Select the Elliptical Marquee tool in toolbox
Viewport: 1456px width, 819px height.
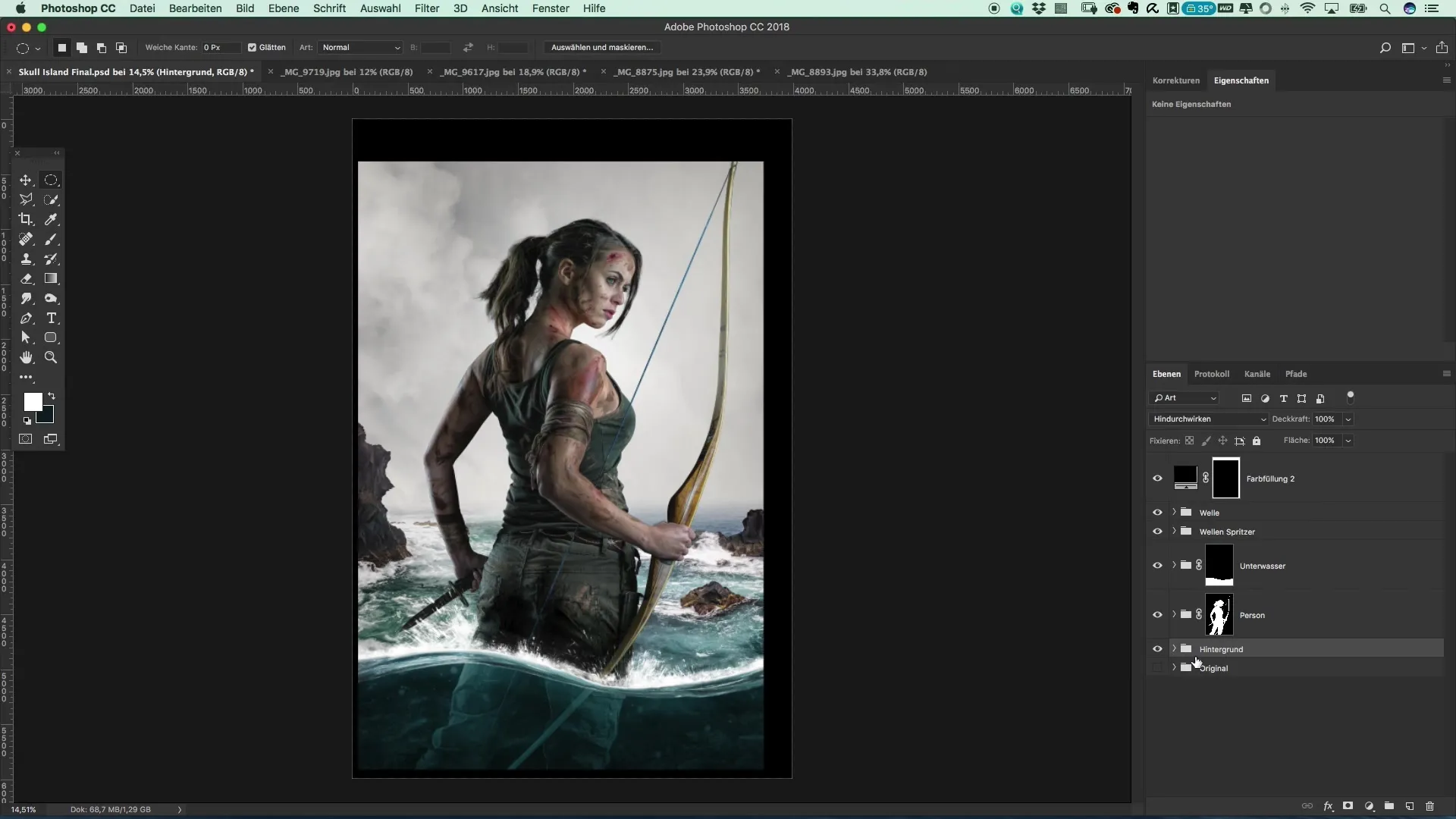click(x=51, y=180)
